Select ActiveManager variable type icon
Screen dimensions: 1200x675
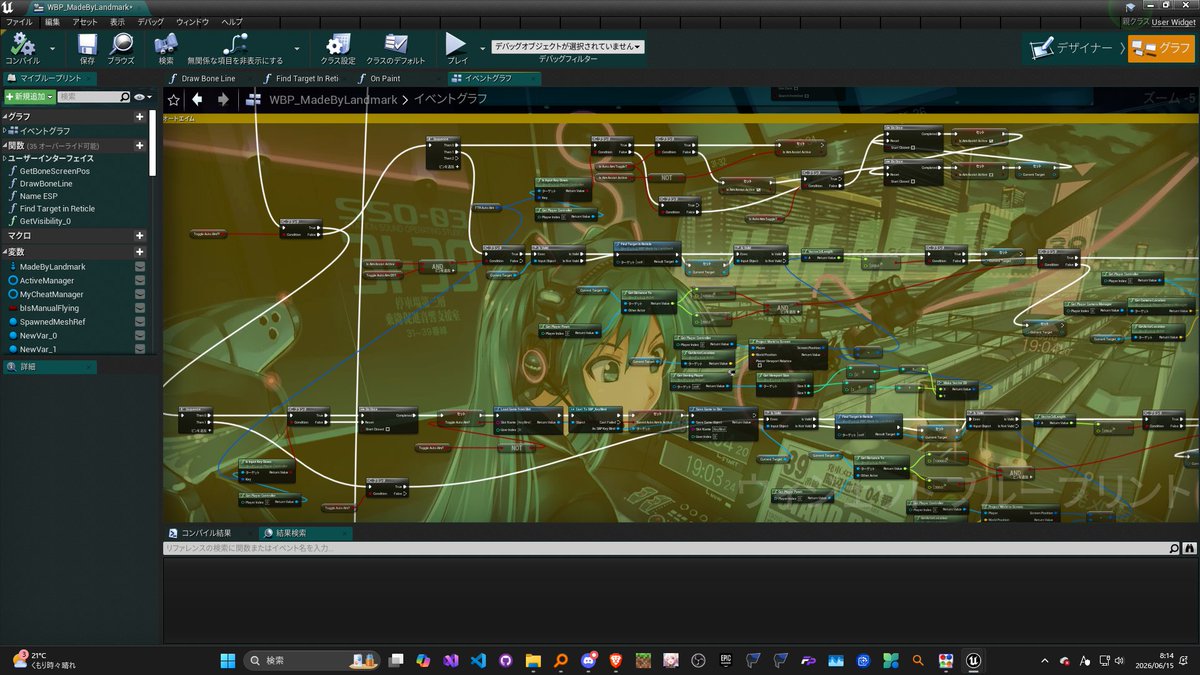click(12, 281)
